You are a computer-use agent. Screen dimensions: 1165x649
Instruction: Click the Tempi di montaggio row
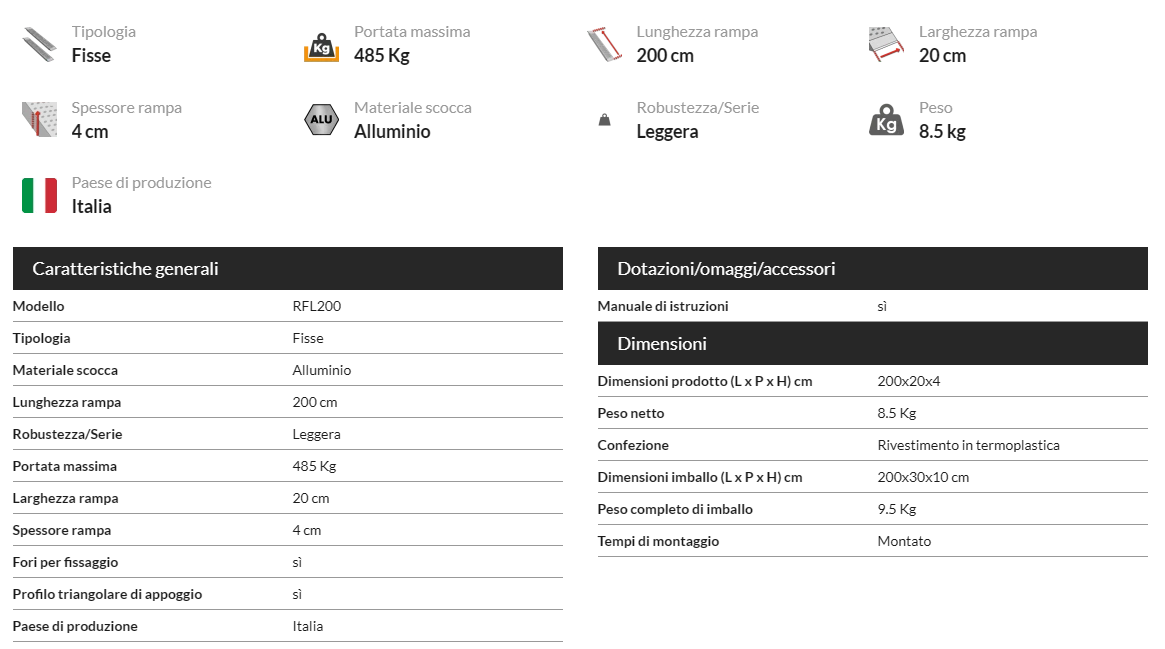point(872,541)
